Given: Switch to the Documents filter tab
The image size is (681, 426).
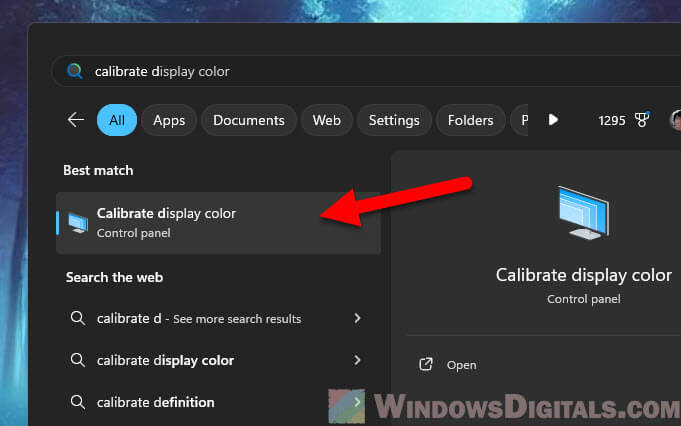Looking at the screenshot, I should click(x=249, y=120).
